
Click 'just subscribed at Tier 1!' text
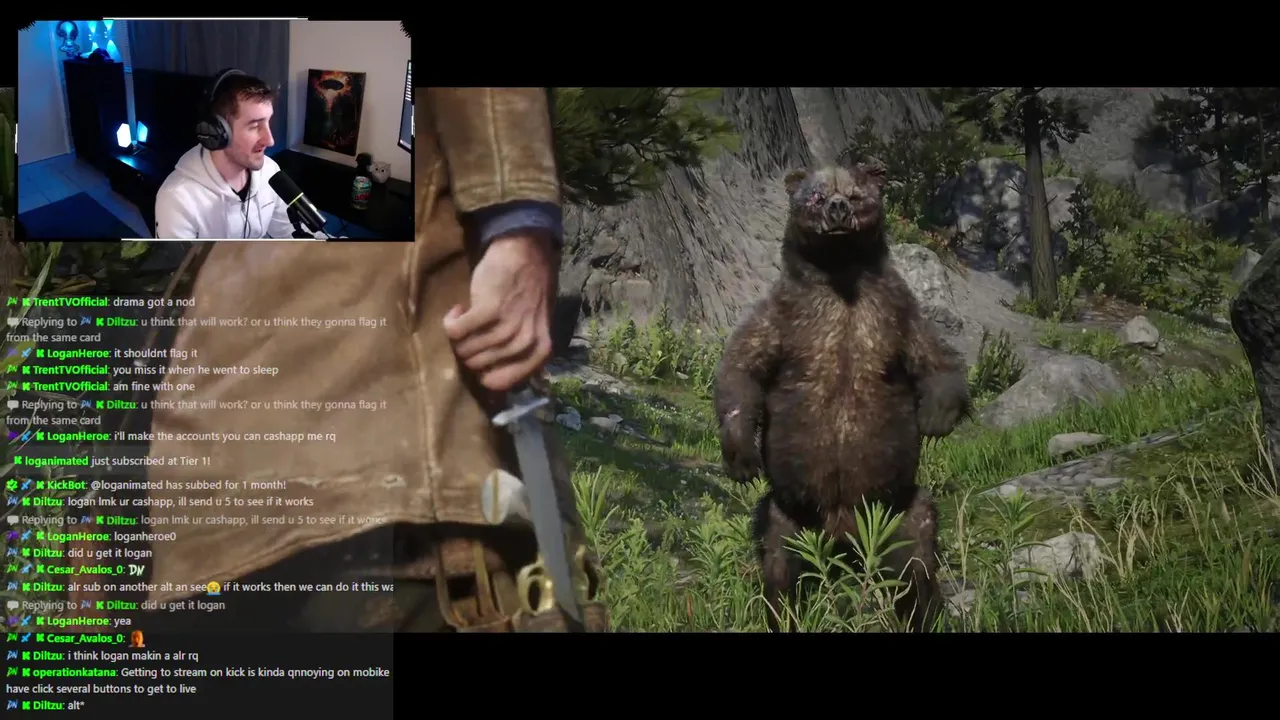tap(151, 461)
